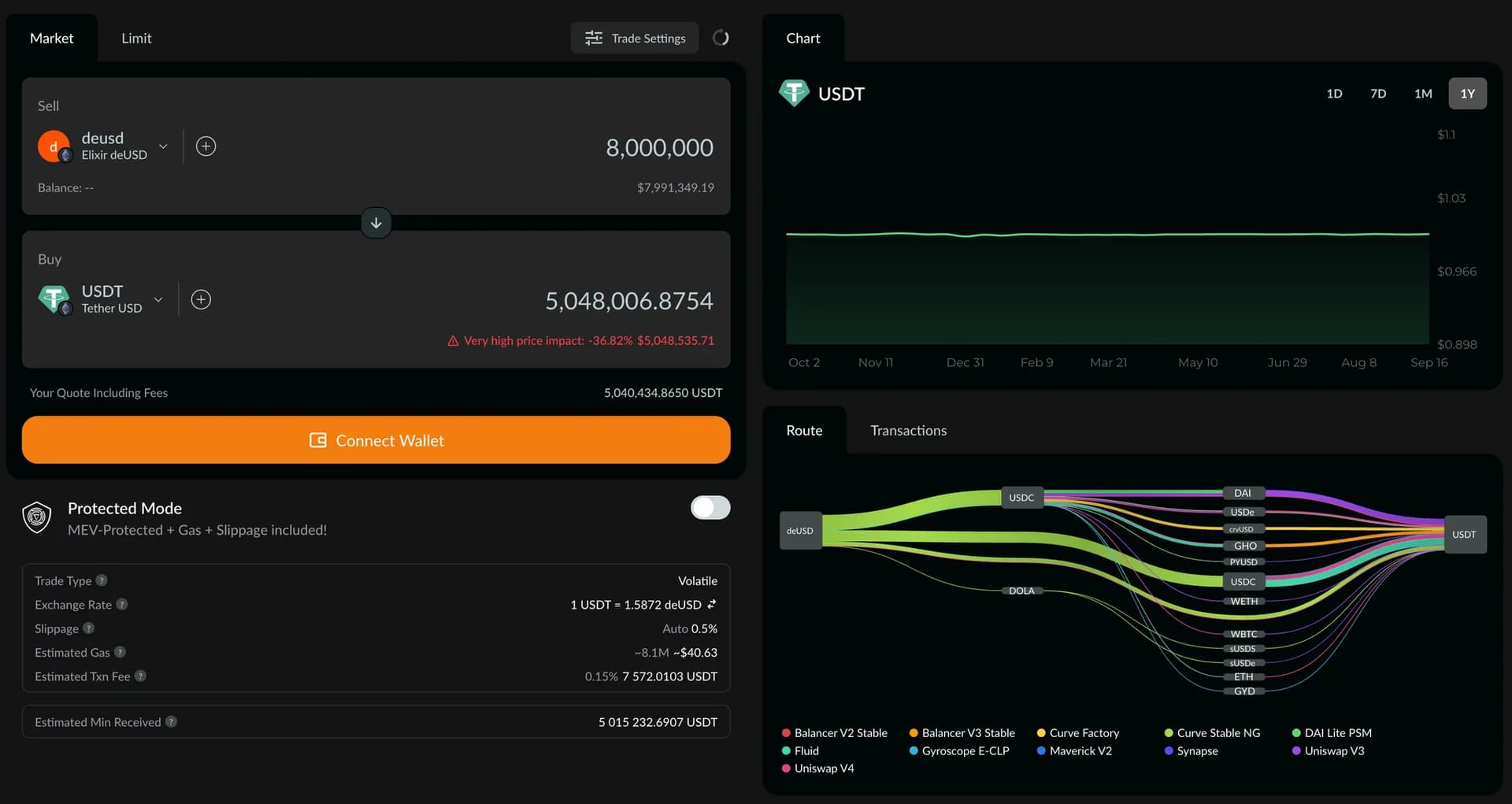This screenshot has width=1512, height=804.
Task: Open the Estimated Txn Fee help icon
Action: tap(140, 676)
